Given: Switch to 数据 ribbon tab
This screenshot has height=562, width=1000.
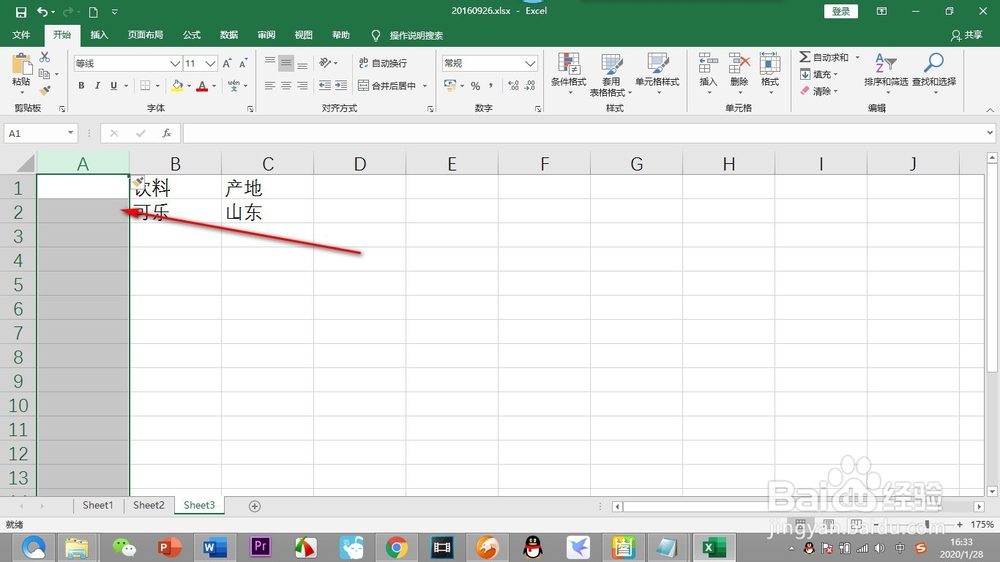Looking at the screenshot, I should point(229,35).
